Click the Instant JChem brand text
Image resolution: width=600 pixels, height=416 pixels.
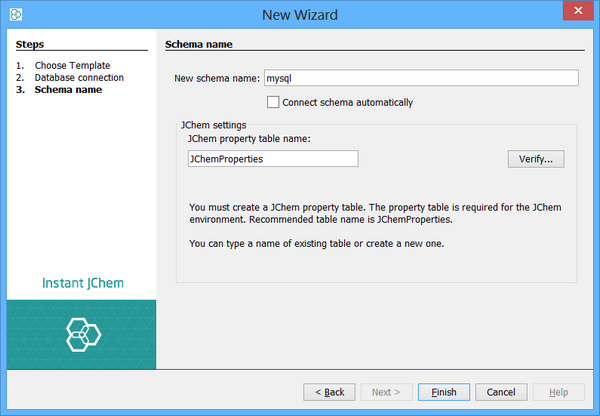pos(83,283)
